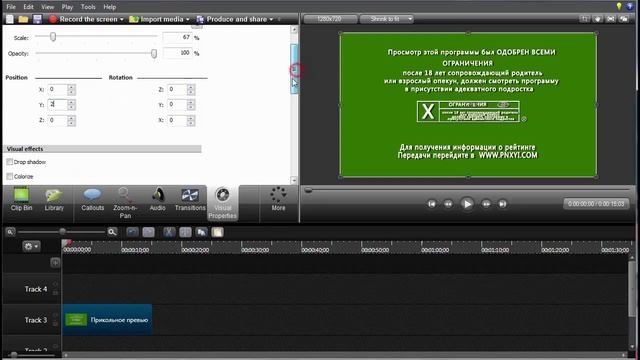
Task: Click the timeline zoom in magnifier
Action: [x=112, y=232]
